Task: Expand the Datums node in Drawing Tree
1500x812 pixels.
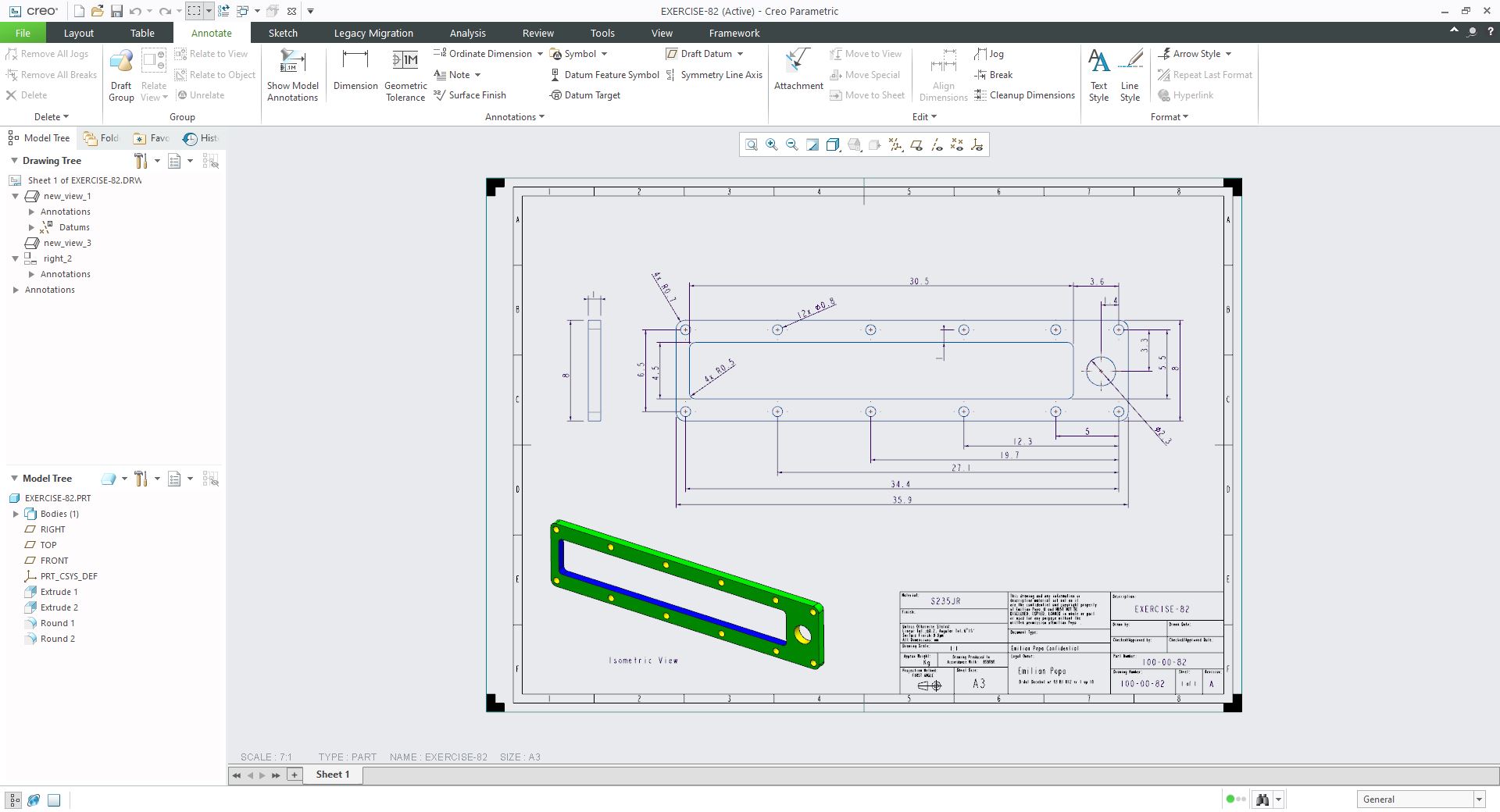Action: point(31,227)
